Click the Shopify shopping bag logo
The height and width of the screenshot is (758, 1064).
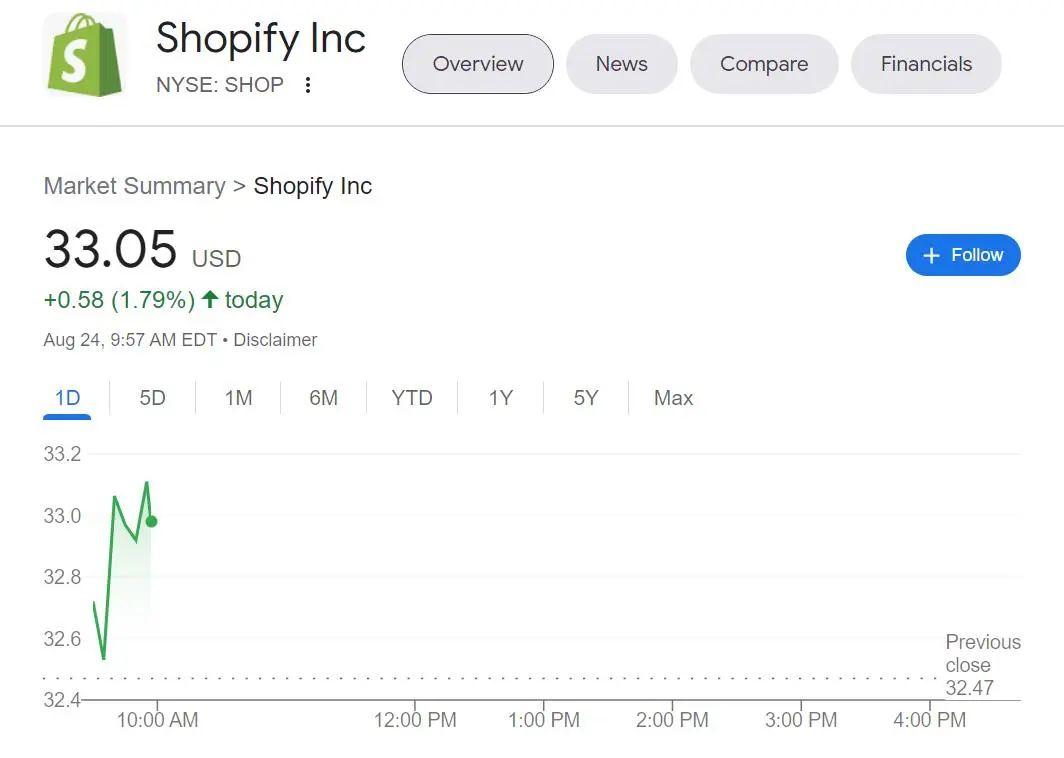click(84, 55)
